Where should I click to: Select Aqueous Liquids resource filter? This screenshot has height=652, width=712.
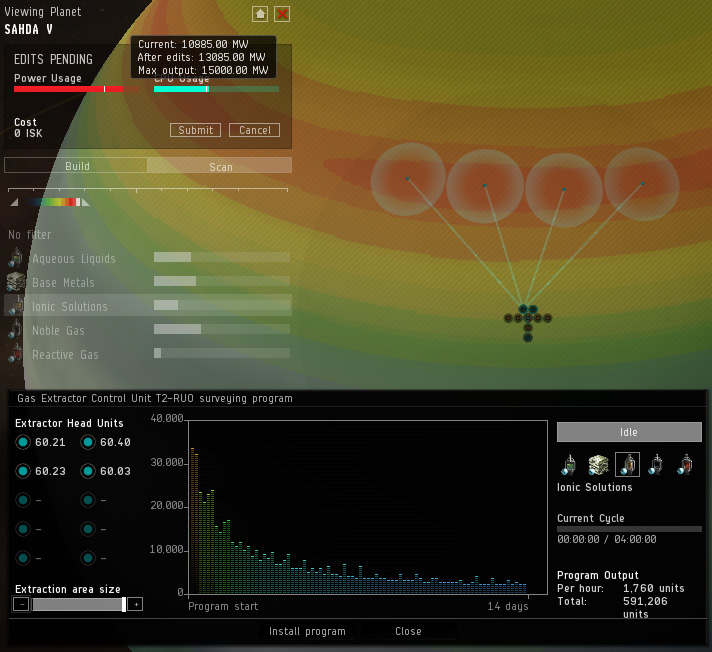click(148, 258)
